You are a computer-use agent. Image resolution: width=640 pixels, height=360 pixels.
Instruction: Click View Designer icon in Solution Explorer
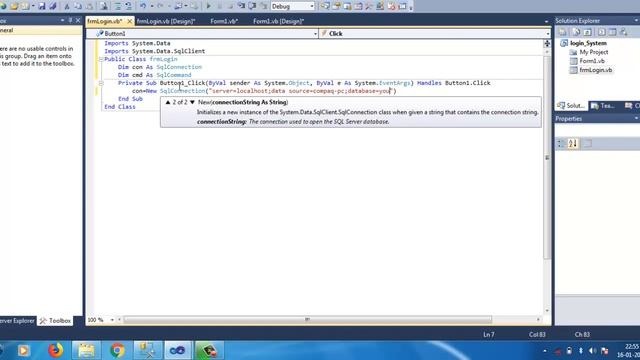coord(612,32)
